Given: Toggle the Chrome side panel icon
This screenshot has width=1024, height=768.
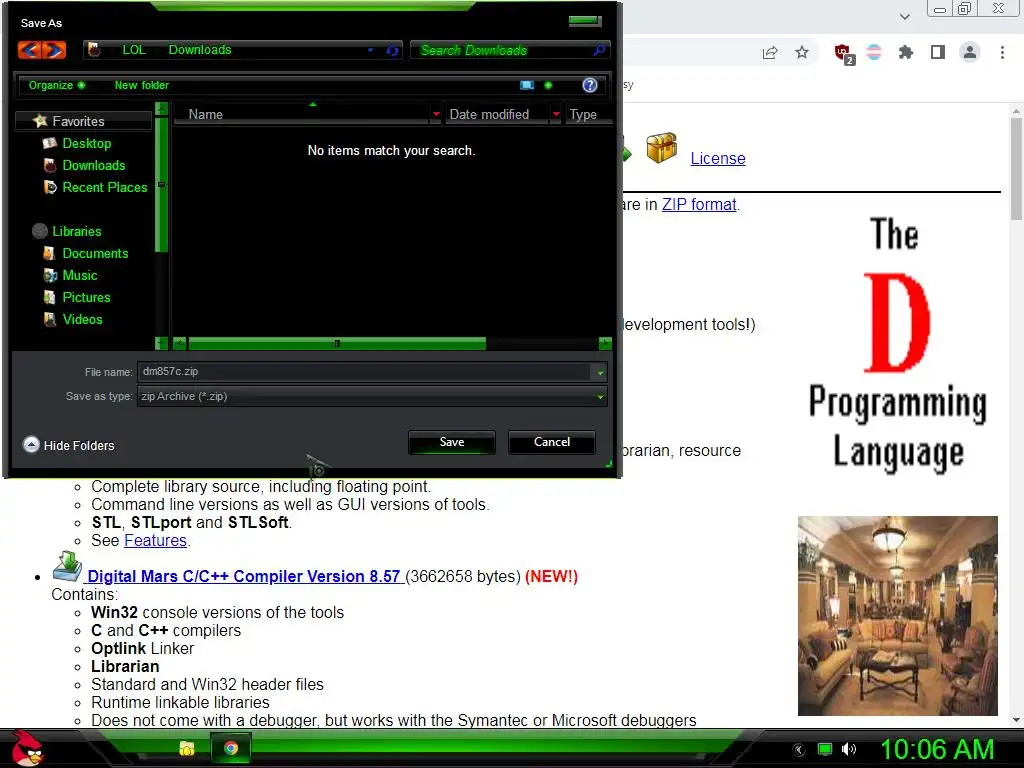Looking at the screenshot, I should click(x=938, y=52).
